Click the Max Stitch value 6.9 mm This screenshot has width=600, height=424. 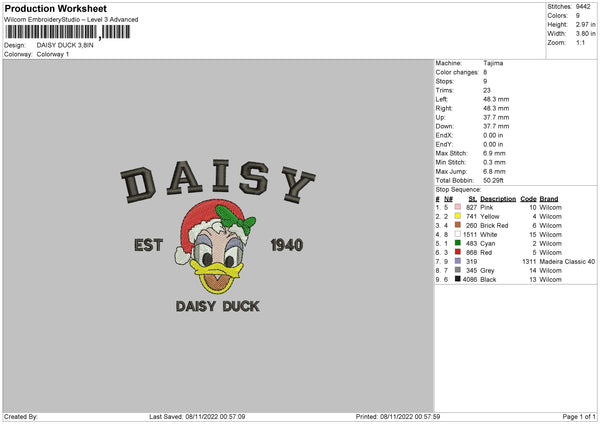click(494, 153)
